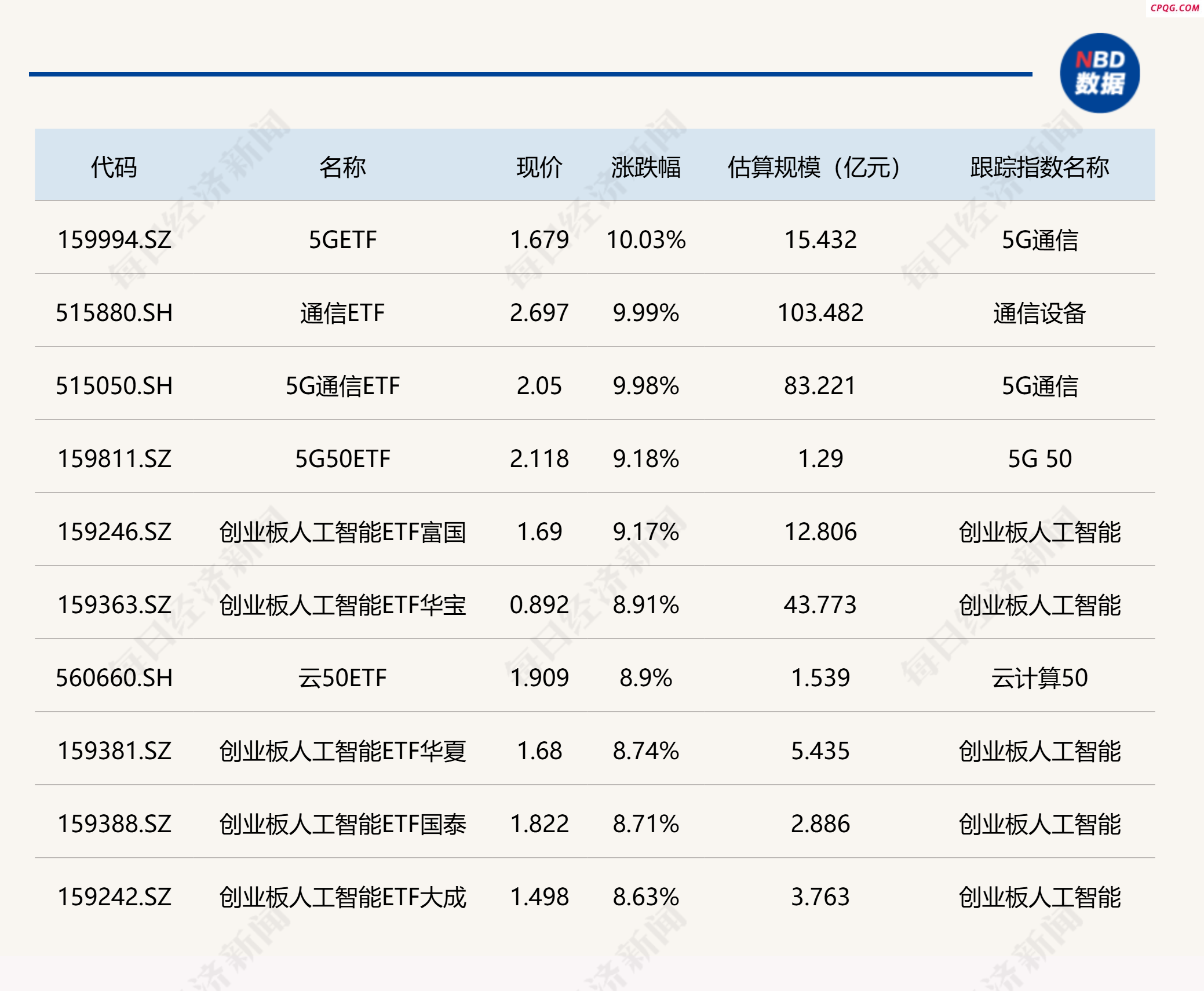Image resolution: width=1204 pixels, height=991 pixels.
Task: Click scale value 43.773
Action: click(820, 605)
